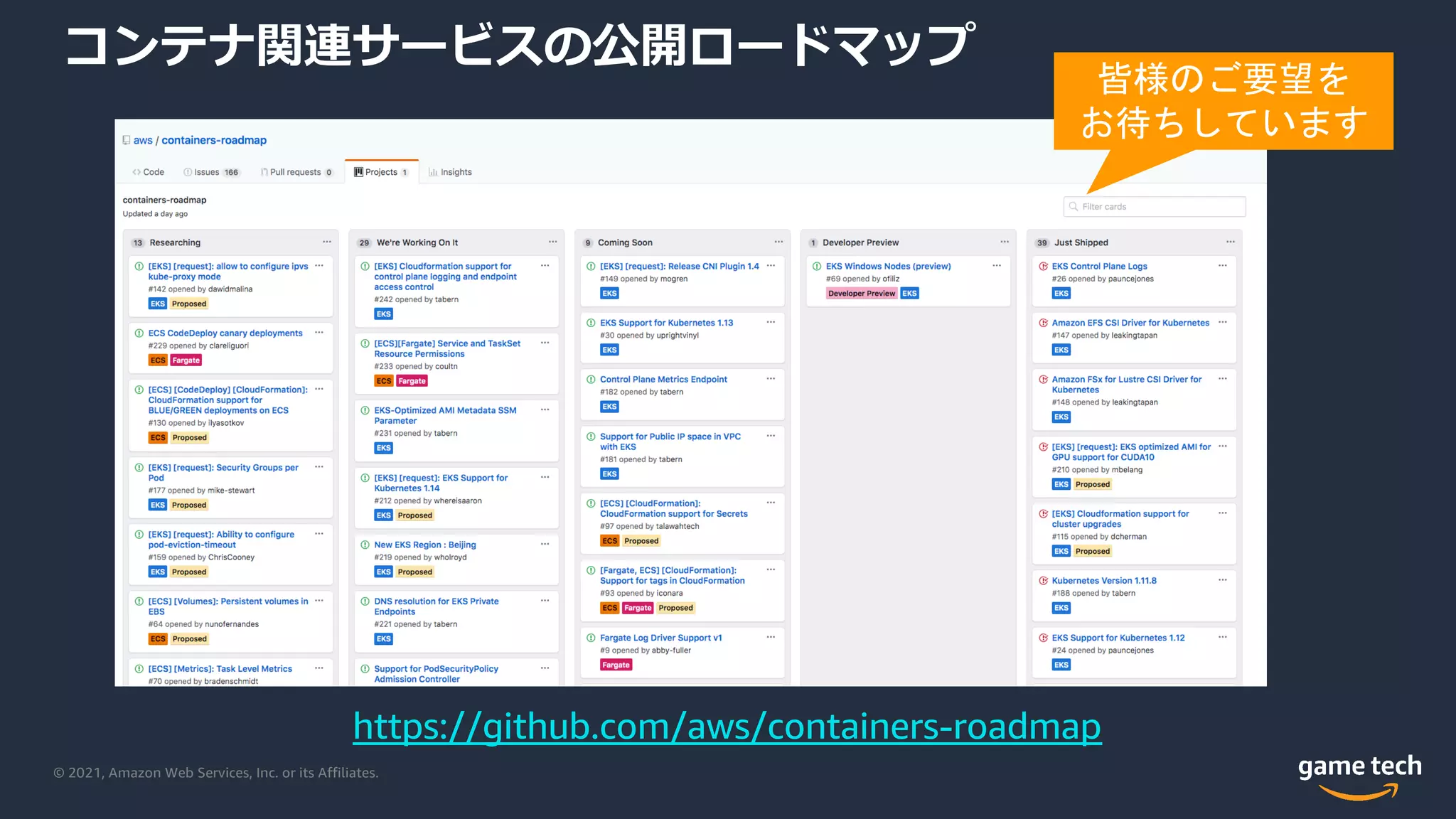
Task: Click closed-issue icon on Kubernetes Version 1.11.8 card
Action: point(1043,581)
